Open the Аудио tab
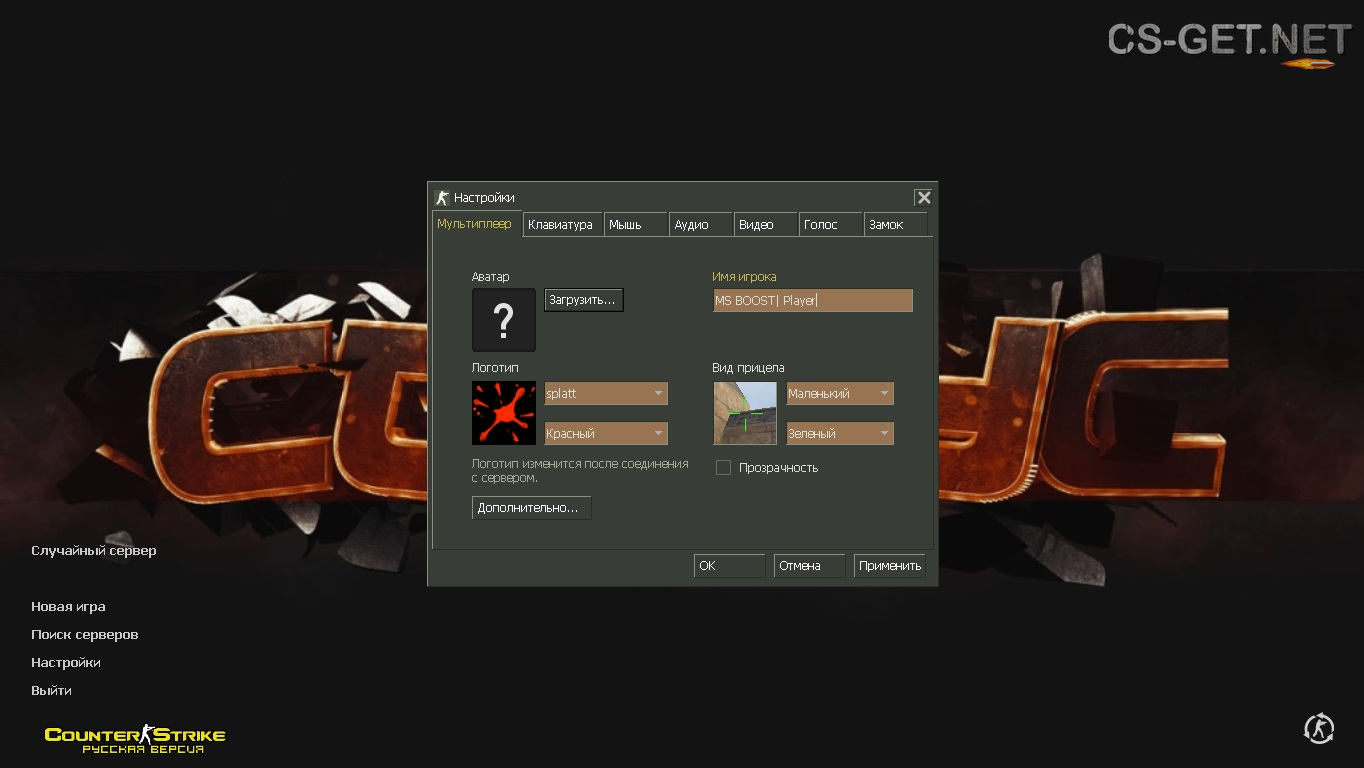 click(701, 224)
